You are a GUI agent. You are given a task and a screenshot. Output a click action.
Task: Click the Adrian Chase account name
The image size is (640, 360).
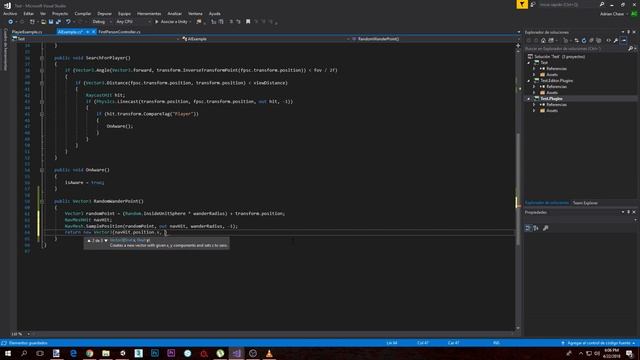pyautogui.click(x=612, y=14)
